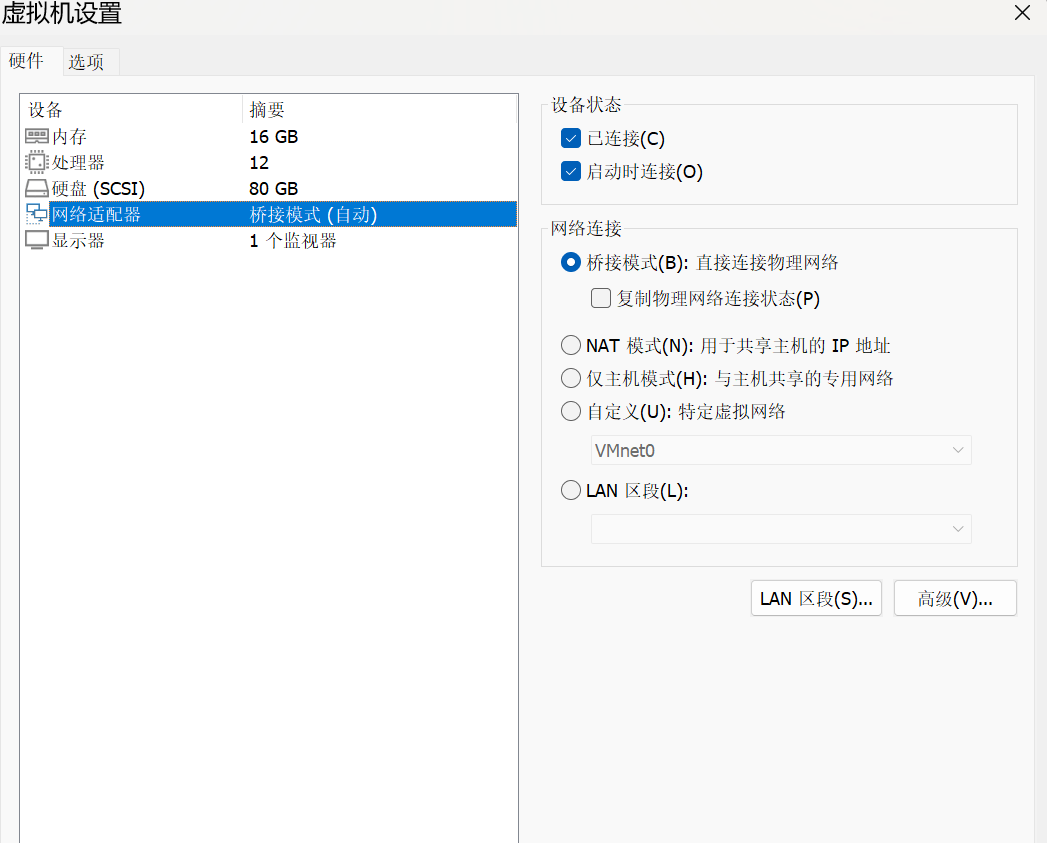
Task: Click the LAN 区段(S)... button
Action: click(816, 599)
